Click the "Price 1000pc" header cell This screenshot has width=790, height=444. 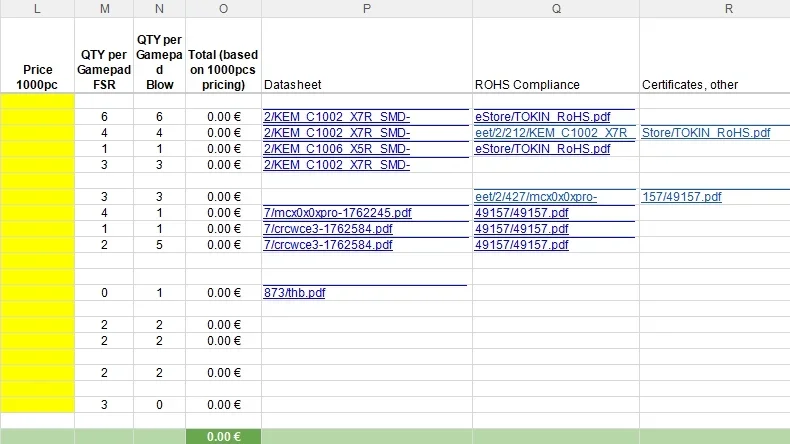37,55
